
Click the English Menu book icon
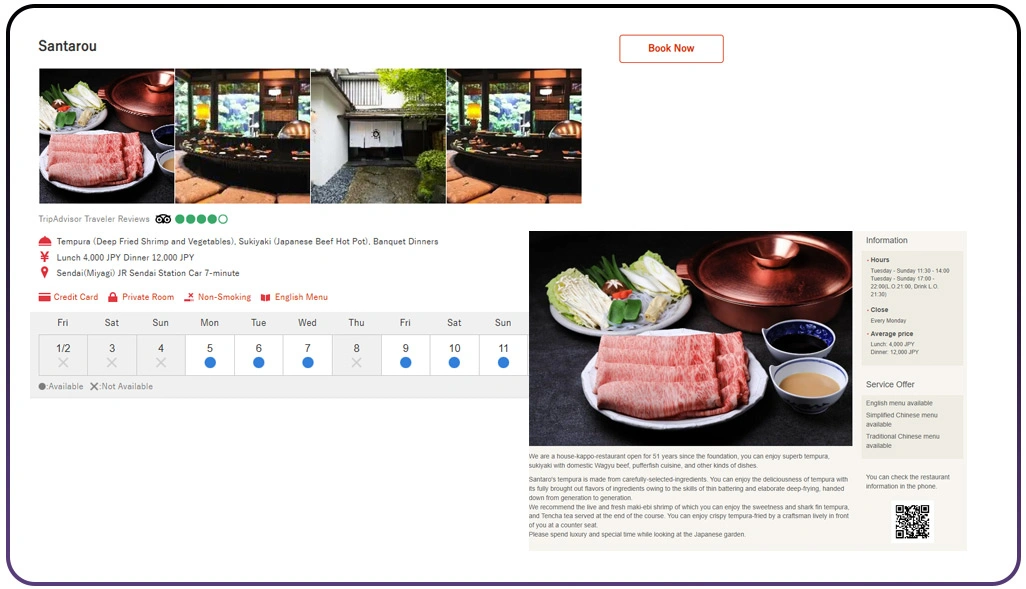click(x=266, y=297)
